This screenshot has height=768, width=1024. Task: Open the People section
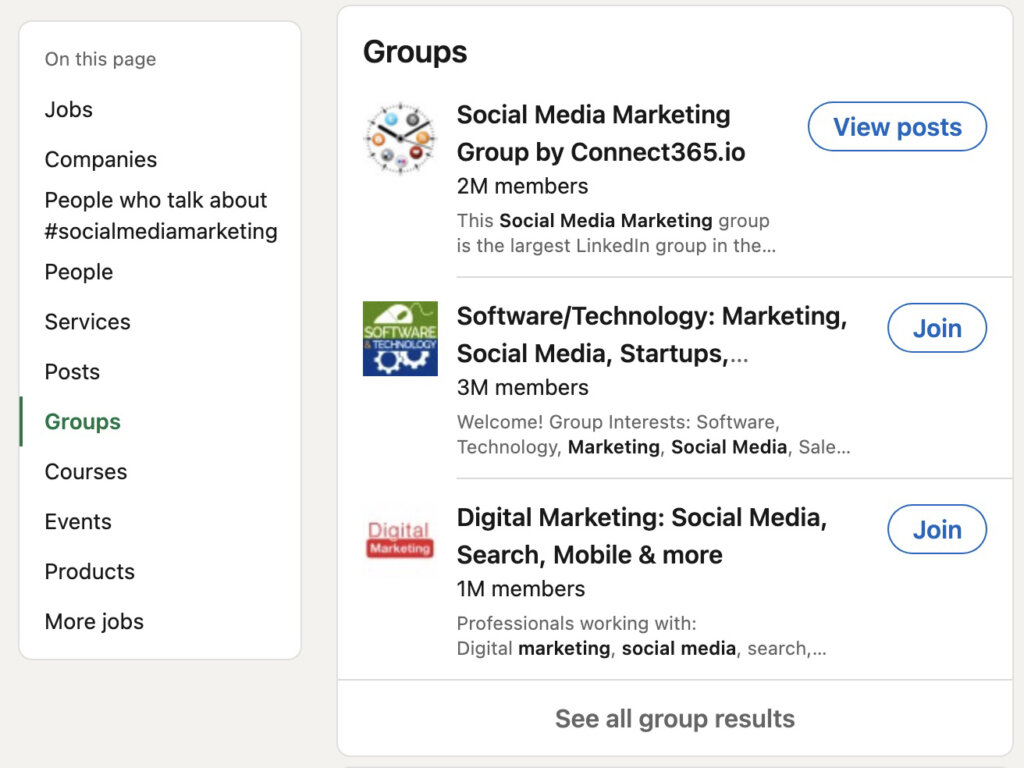click(78, 272)
